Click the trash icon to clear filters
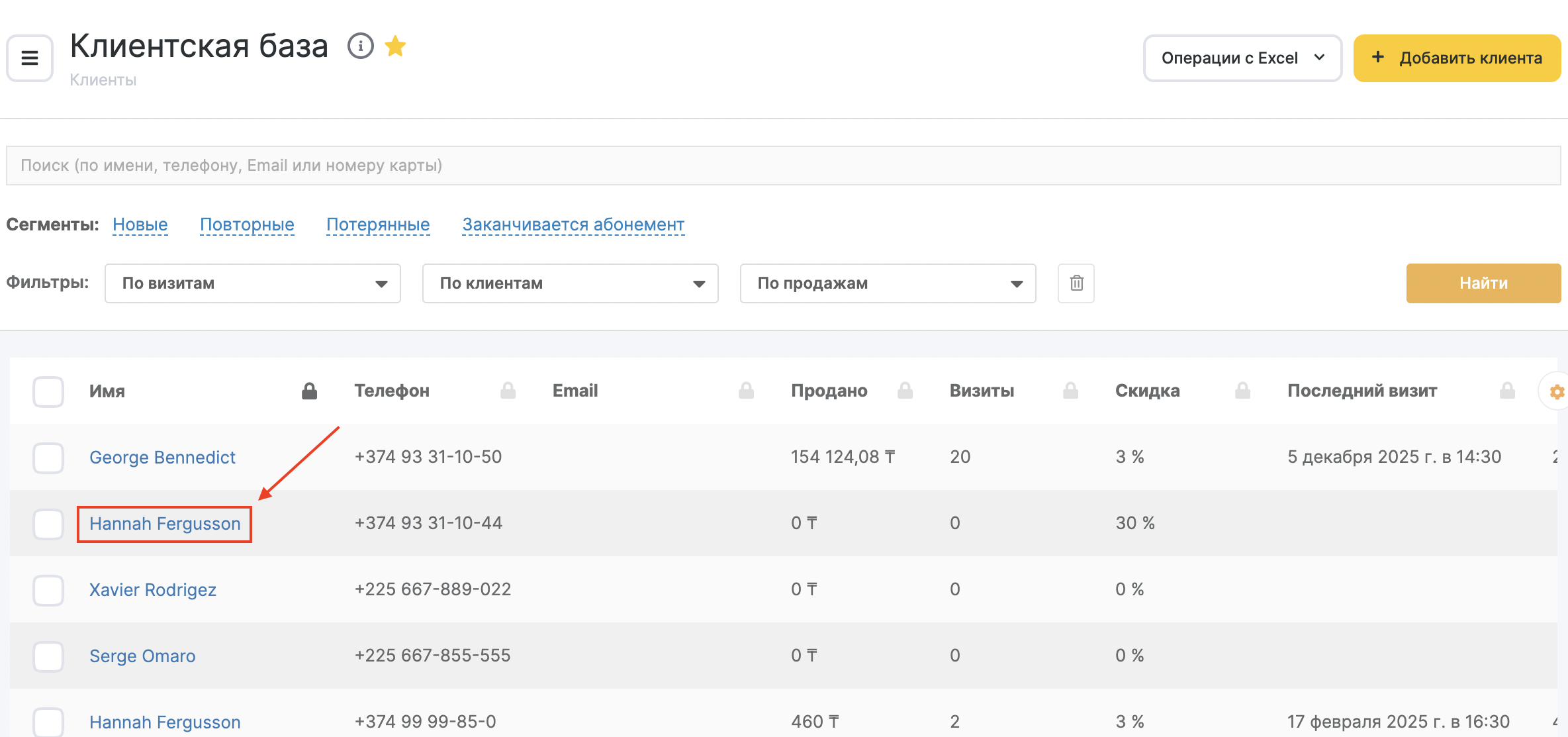 click(x=1076, y=283)
